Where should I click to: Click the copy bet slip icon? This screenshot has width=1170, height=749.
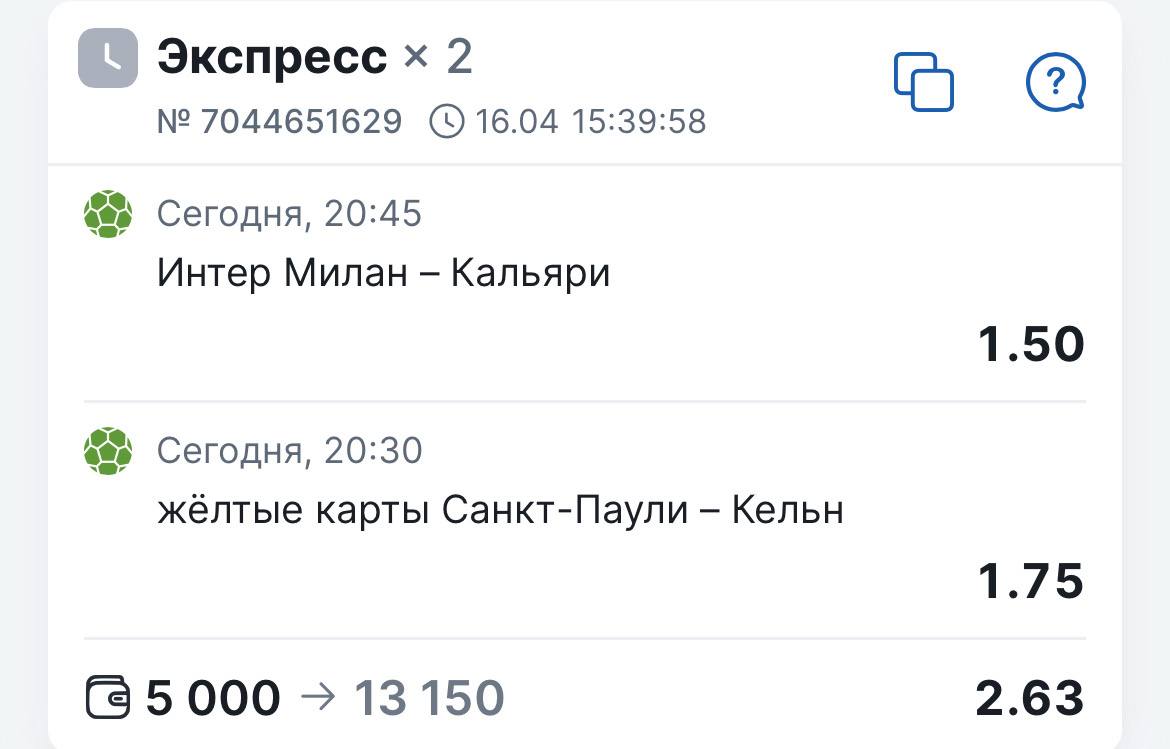[x=923, y=81]
